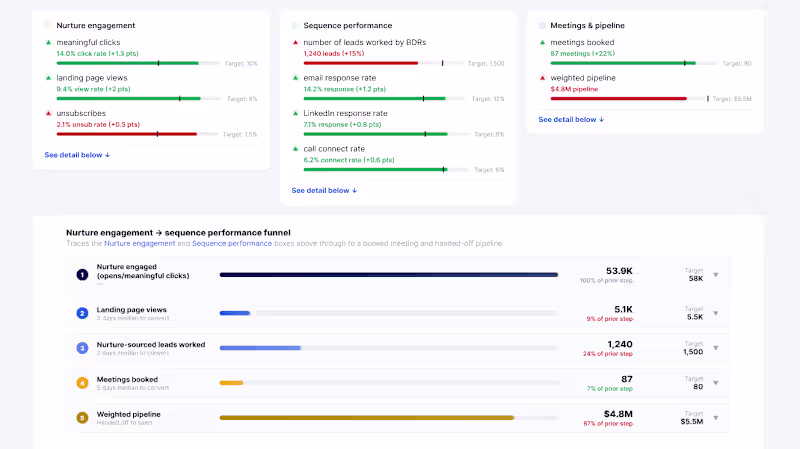
Task: Click green triangle beside meetings booked metric
Action: (x=542, y=42)
